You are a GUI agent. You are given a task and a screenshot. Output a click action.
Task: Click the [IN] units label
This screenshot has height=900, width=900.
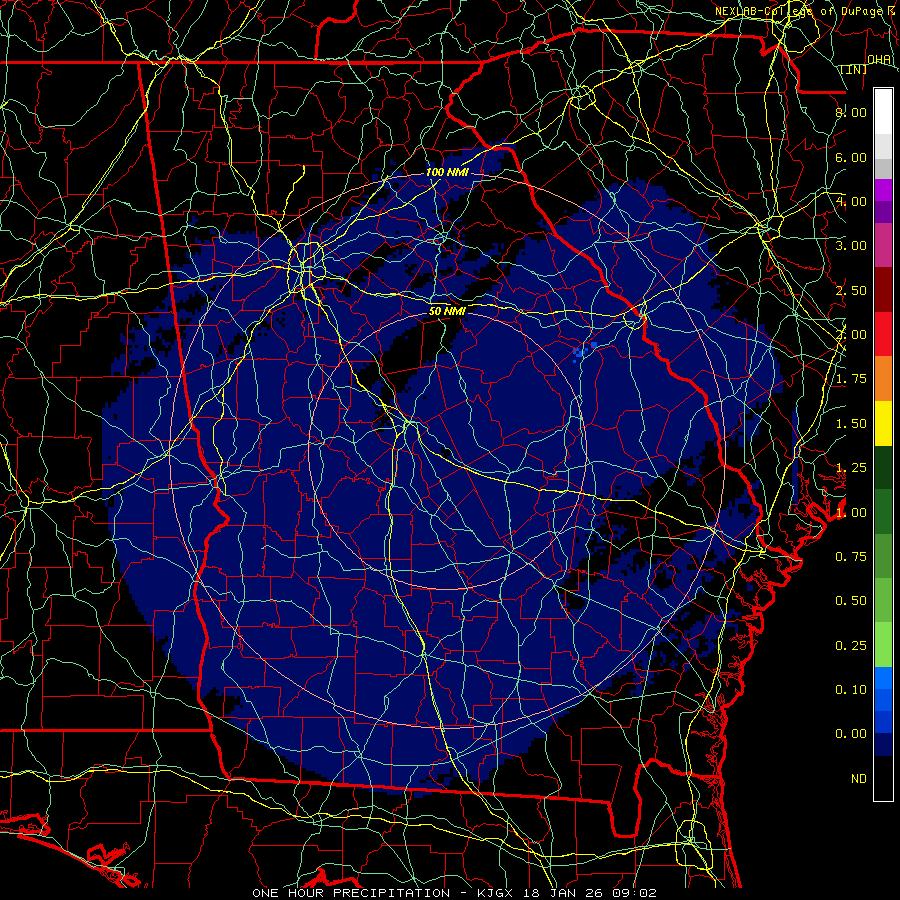click(854, 69)
